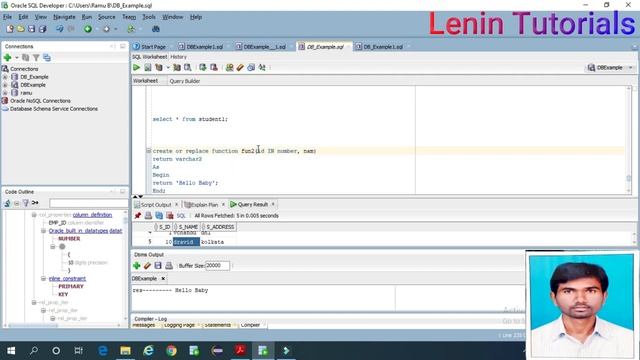Click the save icon in Dbms Output toolbar
The width and height of the screenshot is (640, 360).
158,266
